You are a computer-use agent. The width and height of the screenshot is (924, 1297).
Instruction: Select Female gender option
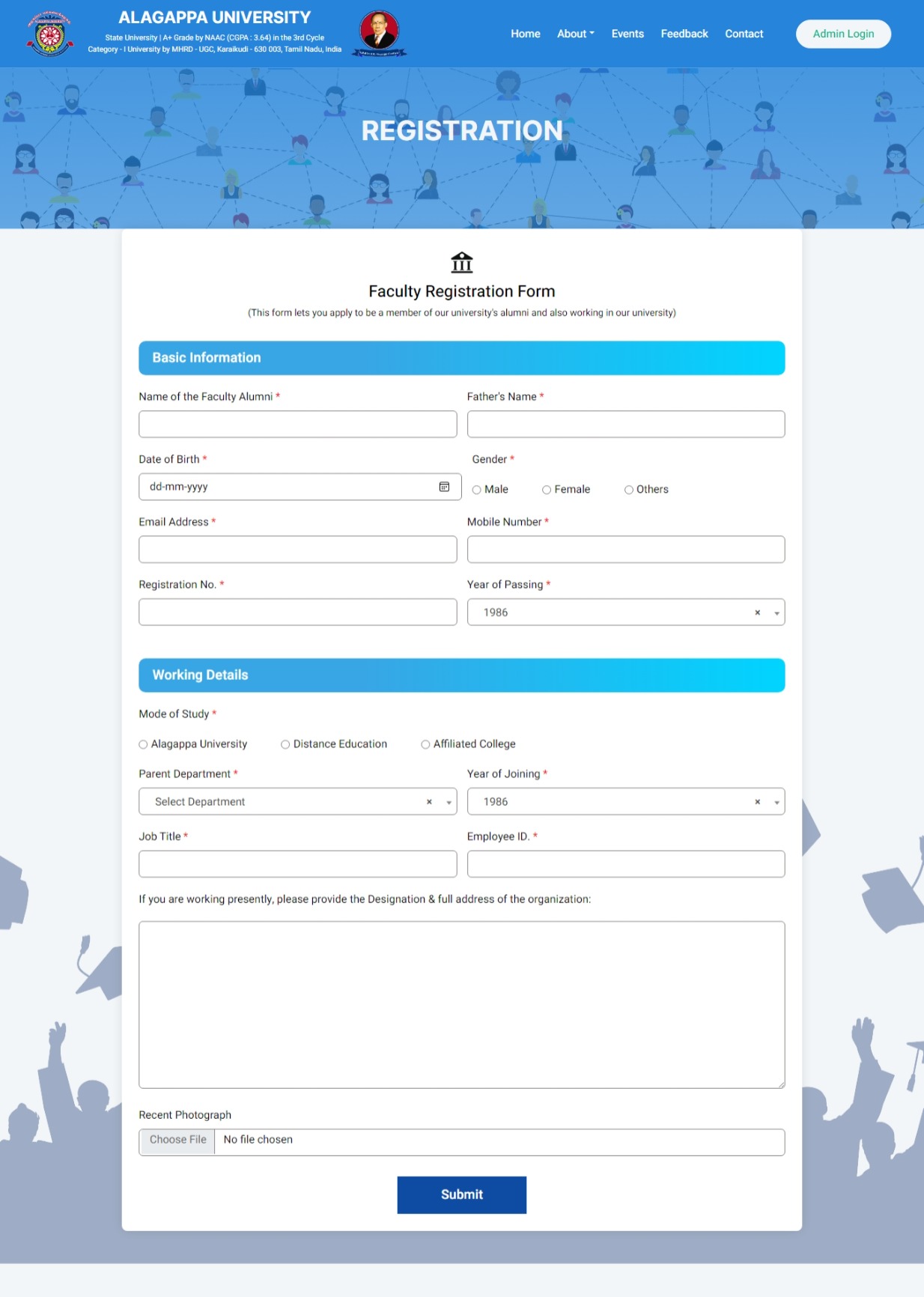click(547, 490)
